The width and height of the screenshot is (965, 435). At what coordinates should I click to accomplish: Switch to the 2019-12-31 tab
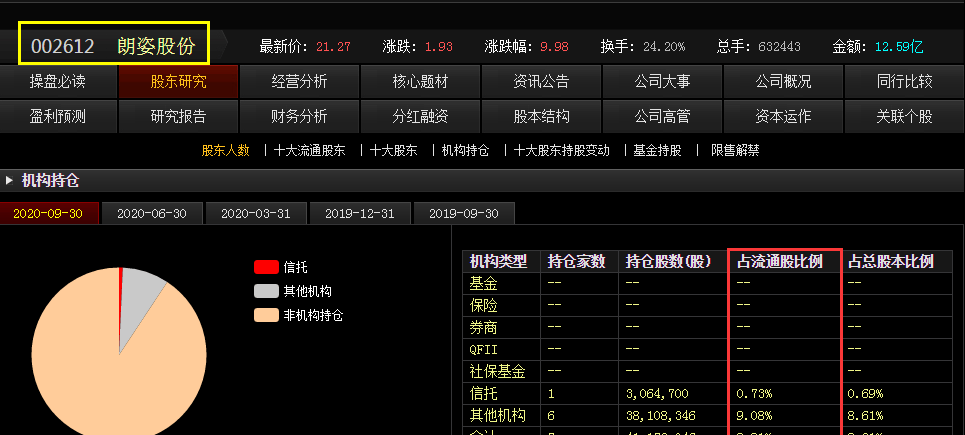[359, 214]
